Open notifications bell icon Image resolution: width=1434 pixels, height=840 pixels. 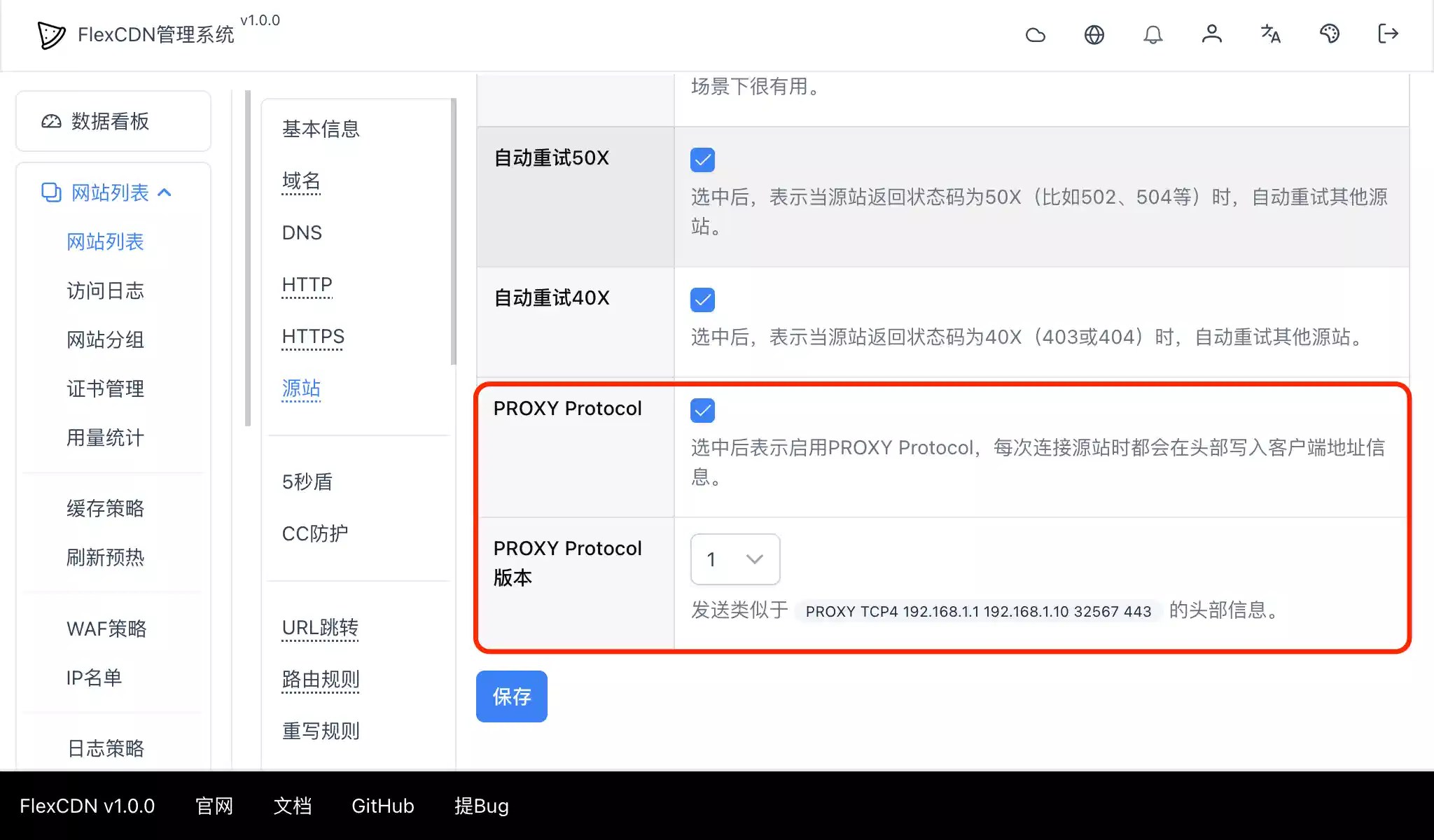click(x=1153, y=34)
